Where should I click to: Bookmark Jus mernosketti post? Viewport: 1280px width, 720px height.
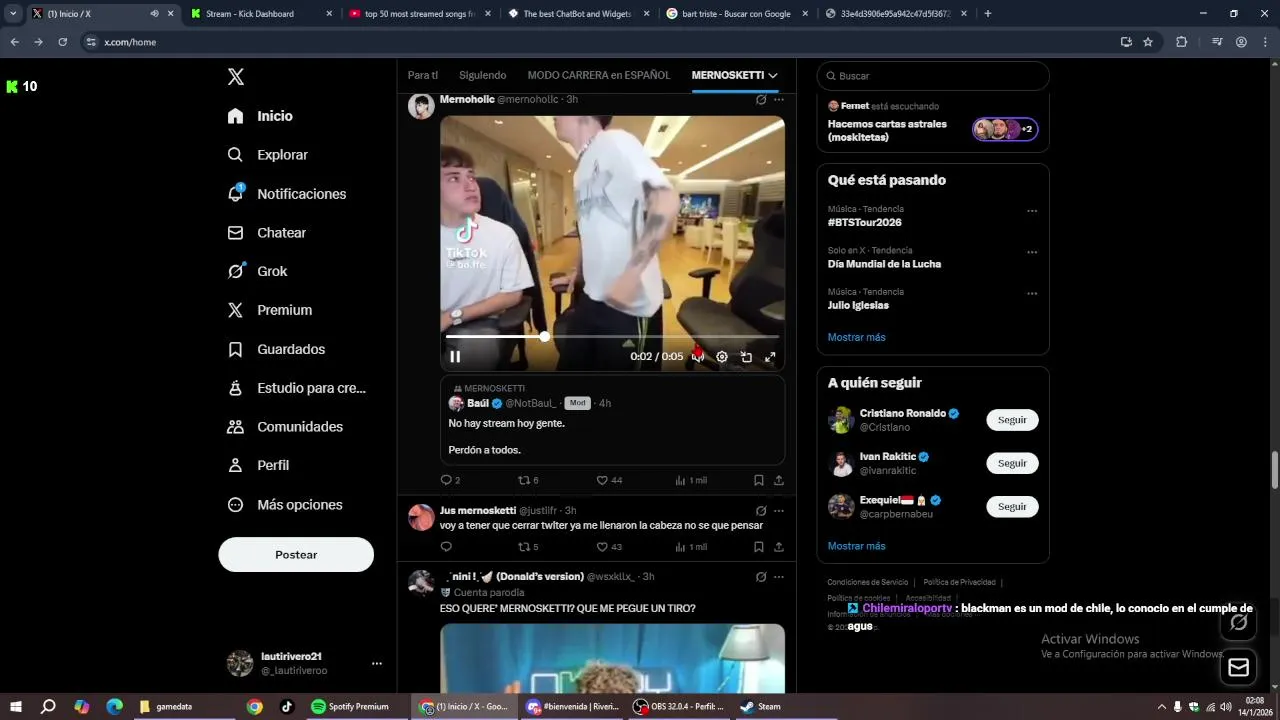tap(759, 547)
